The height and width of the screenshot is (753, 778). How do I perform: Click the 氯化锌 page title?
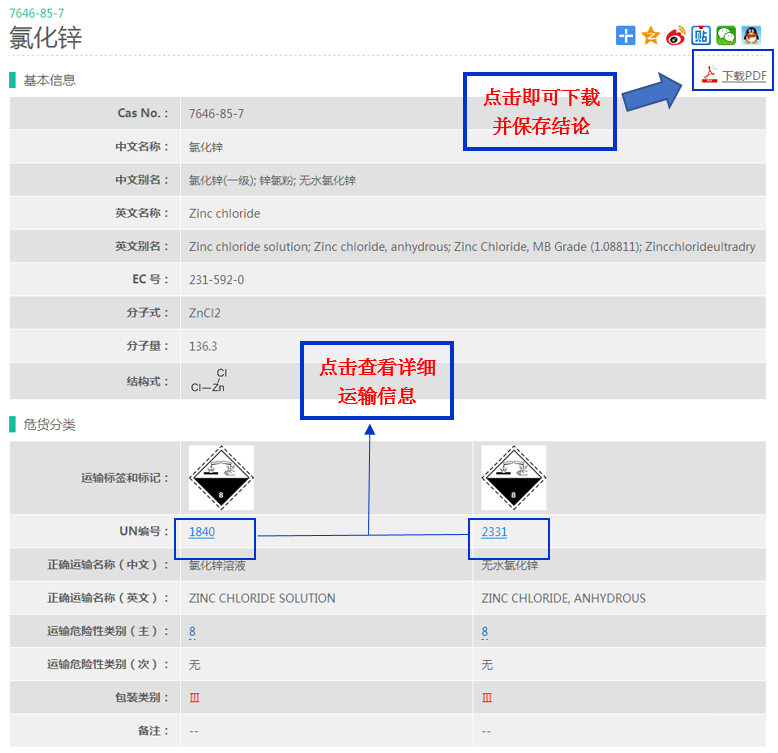coord(46,38)
